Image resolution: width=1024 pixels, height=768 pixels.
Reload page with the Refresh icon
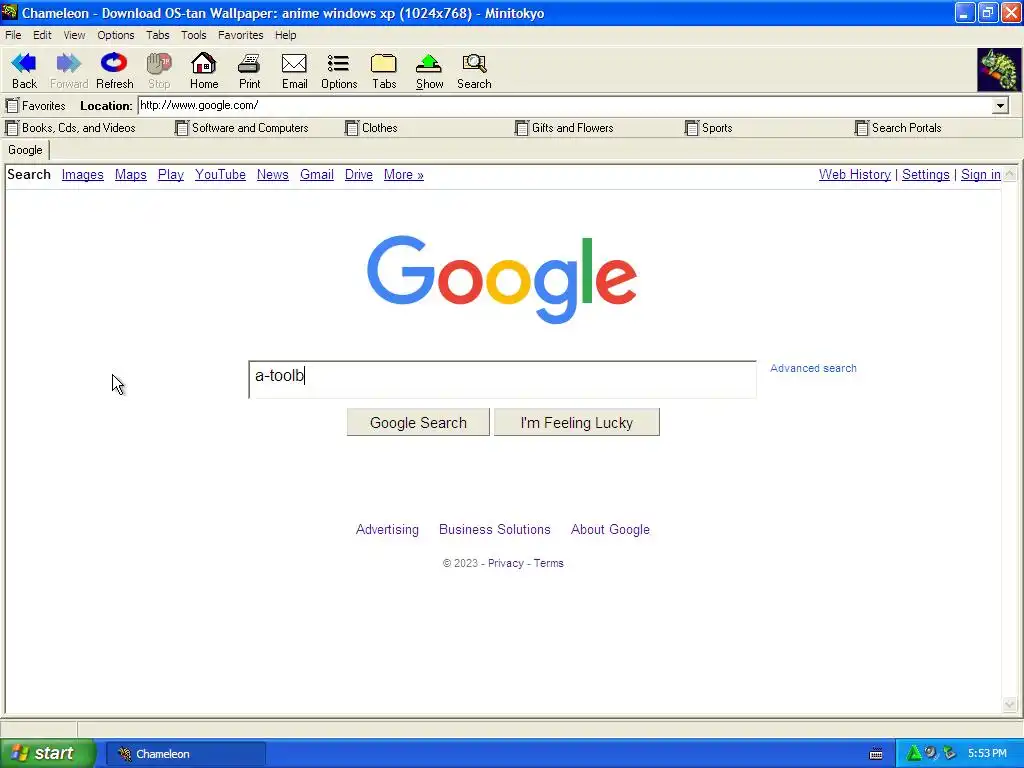click(x=114, y=63)
